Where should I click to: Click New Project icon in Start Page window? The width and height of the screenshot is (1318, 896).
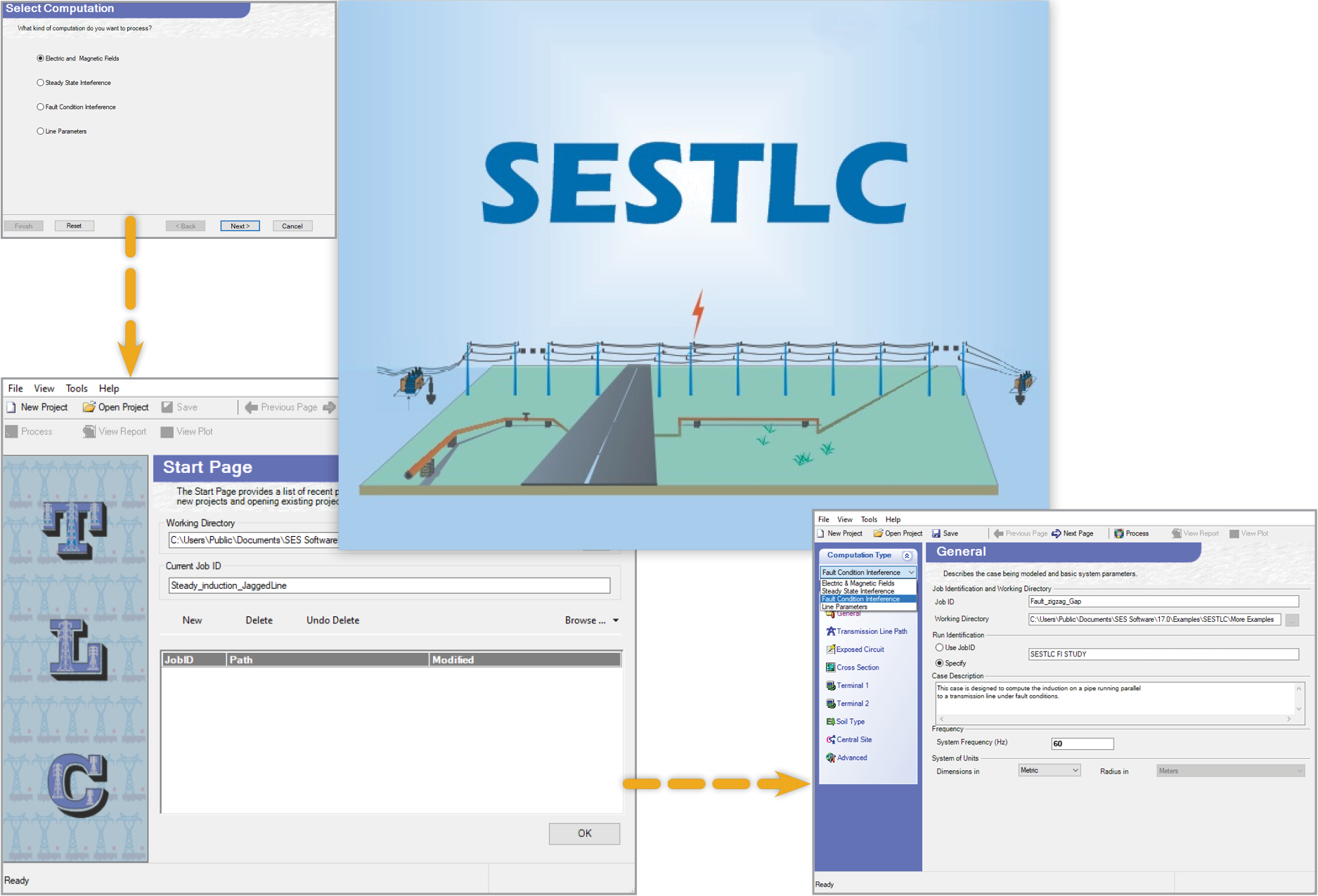[x=11, y=408]
